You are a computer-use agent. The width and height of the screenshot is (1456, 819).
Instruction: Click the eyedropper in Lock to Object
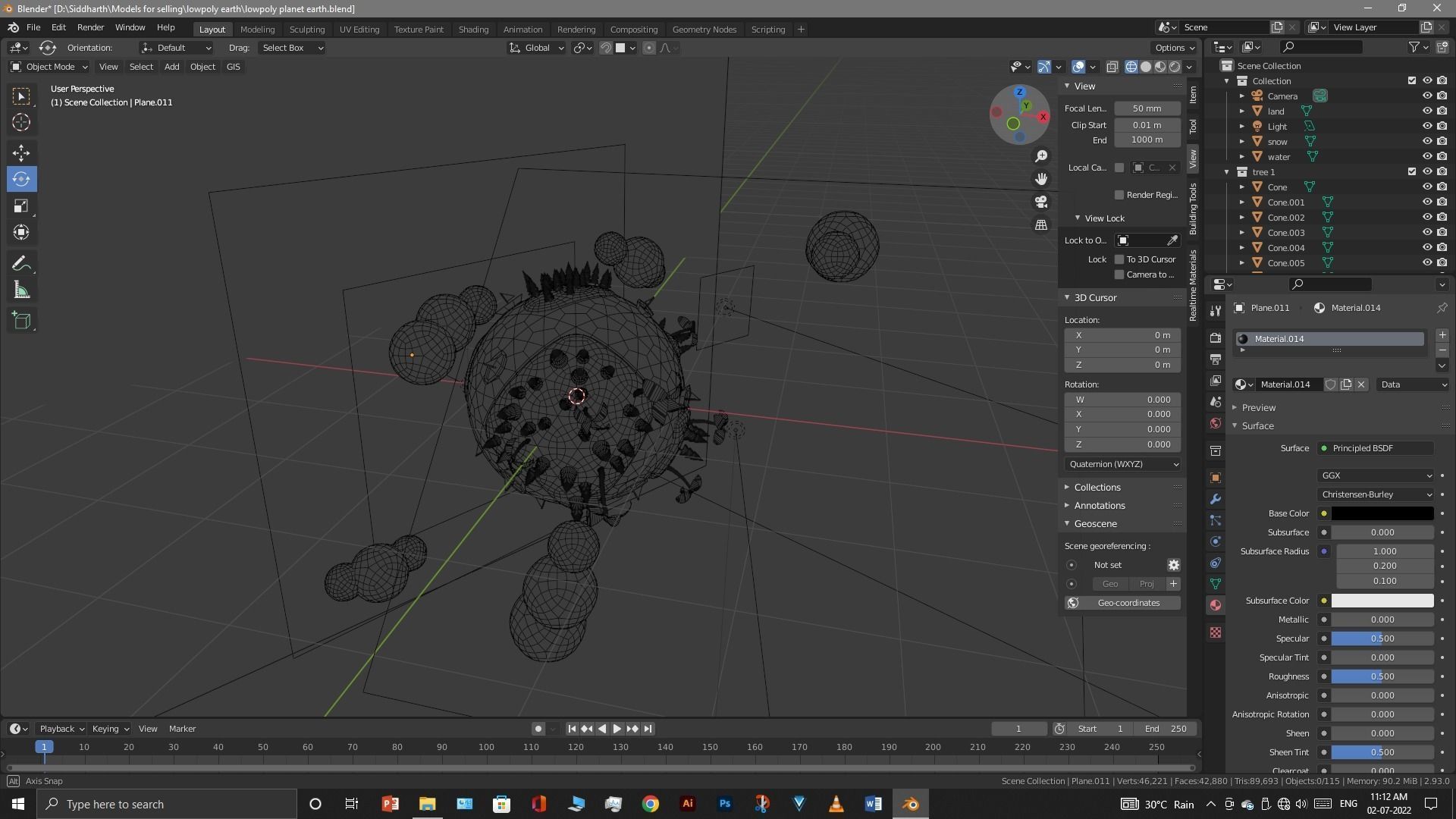1172,240
